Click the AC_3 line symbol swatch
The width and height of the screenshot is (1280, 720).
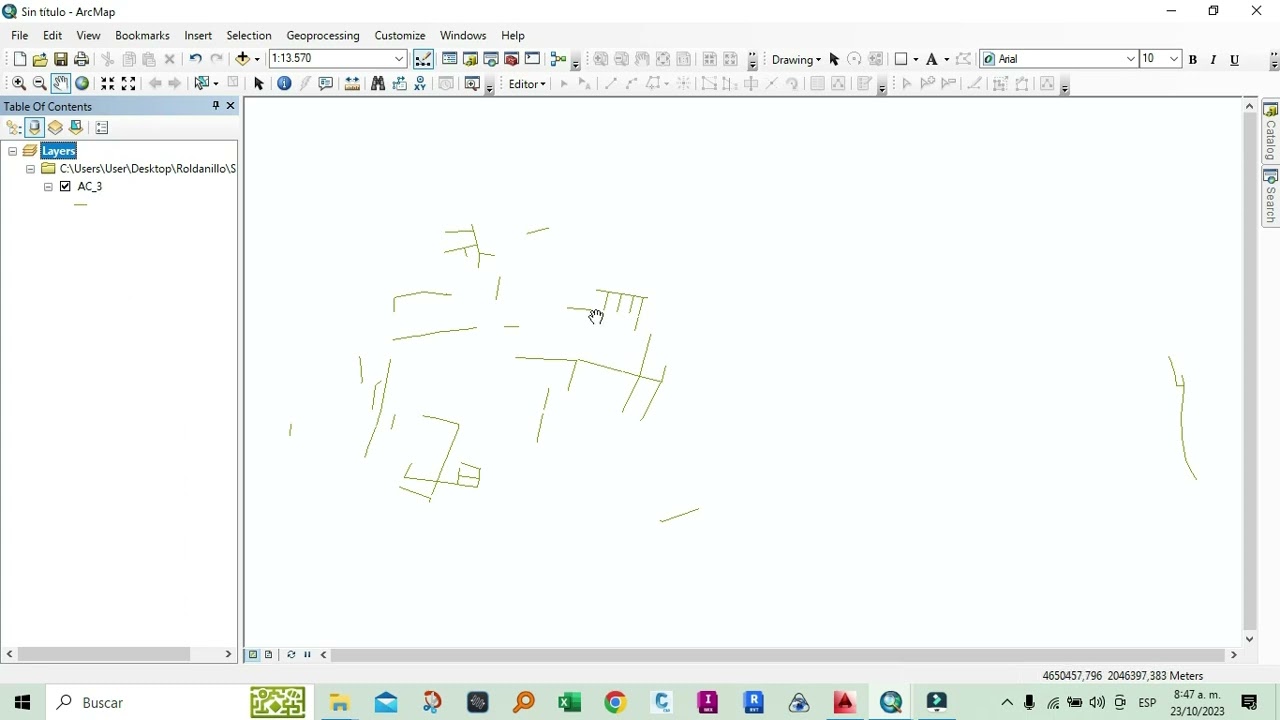(x=81, y=205)
